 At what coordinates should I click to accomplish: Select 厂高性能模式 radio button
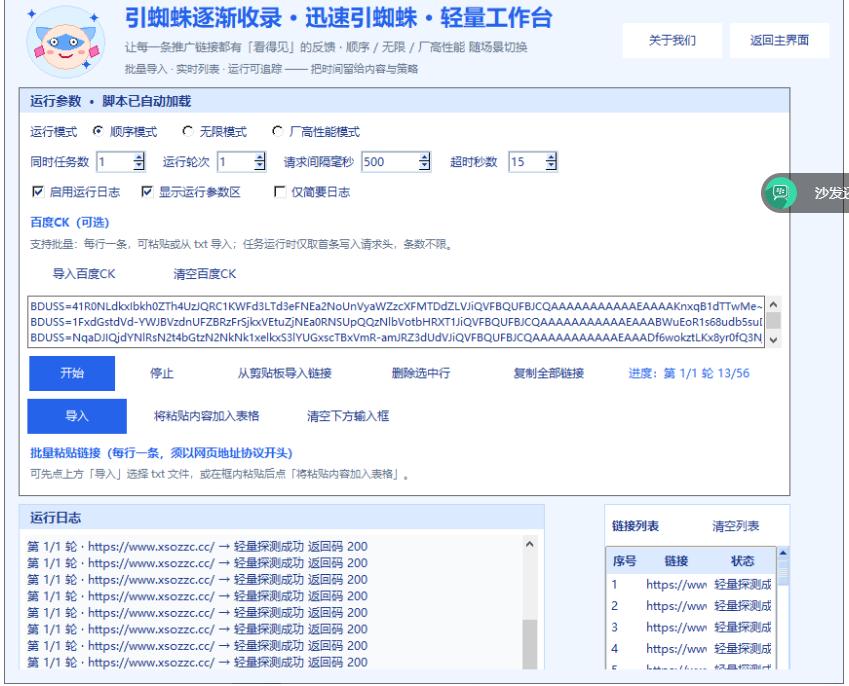pos(278,131)
